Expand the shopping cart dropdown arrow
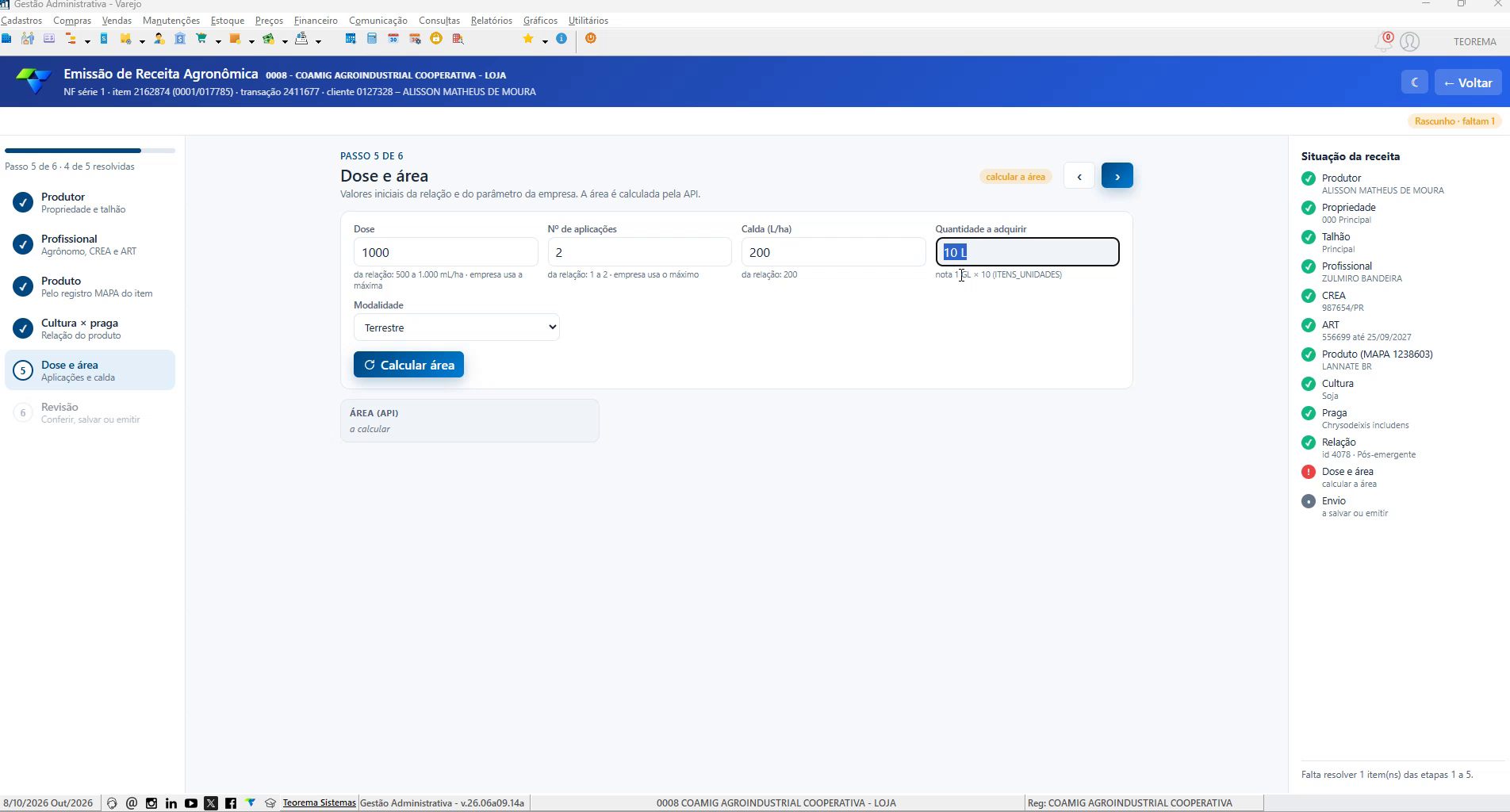The width and height of the screenshot is (1510, 812). tap(218, 41)
